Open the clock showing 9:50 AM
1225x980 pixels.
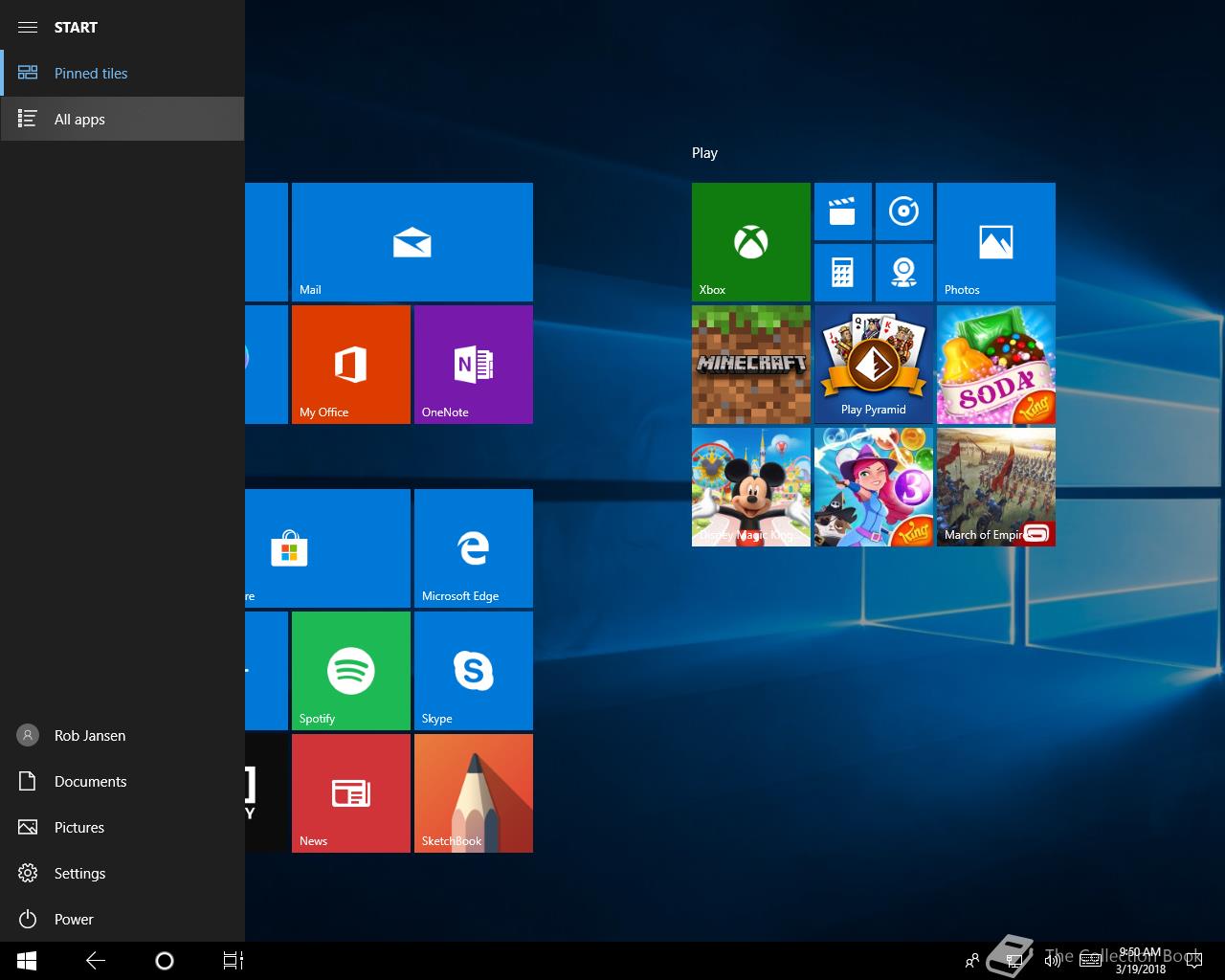pyautogui.click(x=1141, y=961)
